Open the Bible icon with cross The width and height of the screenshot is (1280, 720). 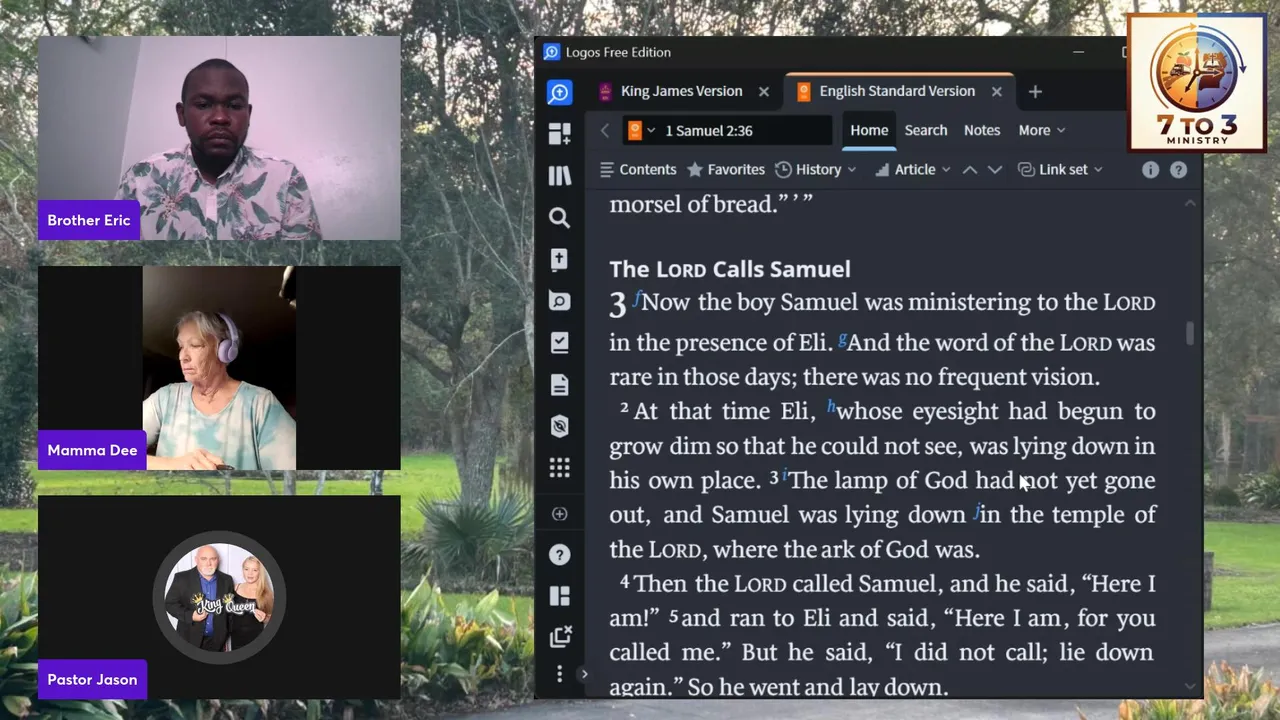(x=559, y=259)
